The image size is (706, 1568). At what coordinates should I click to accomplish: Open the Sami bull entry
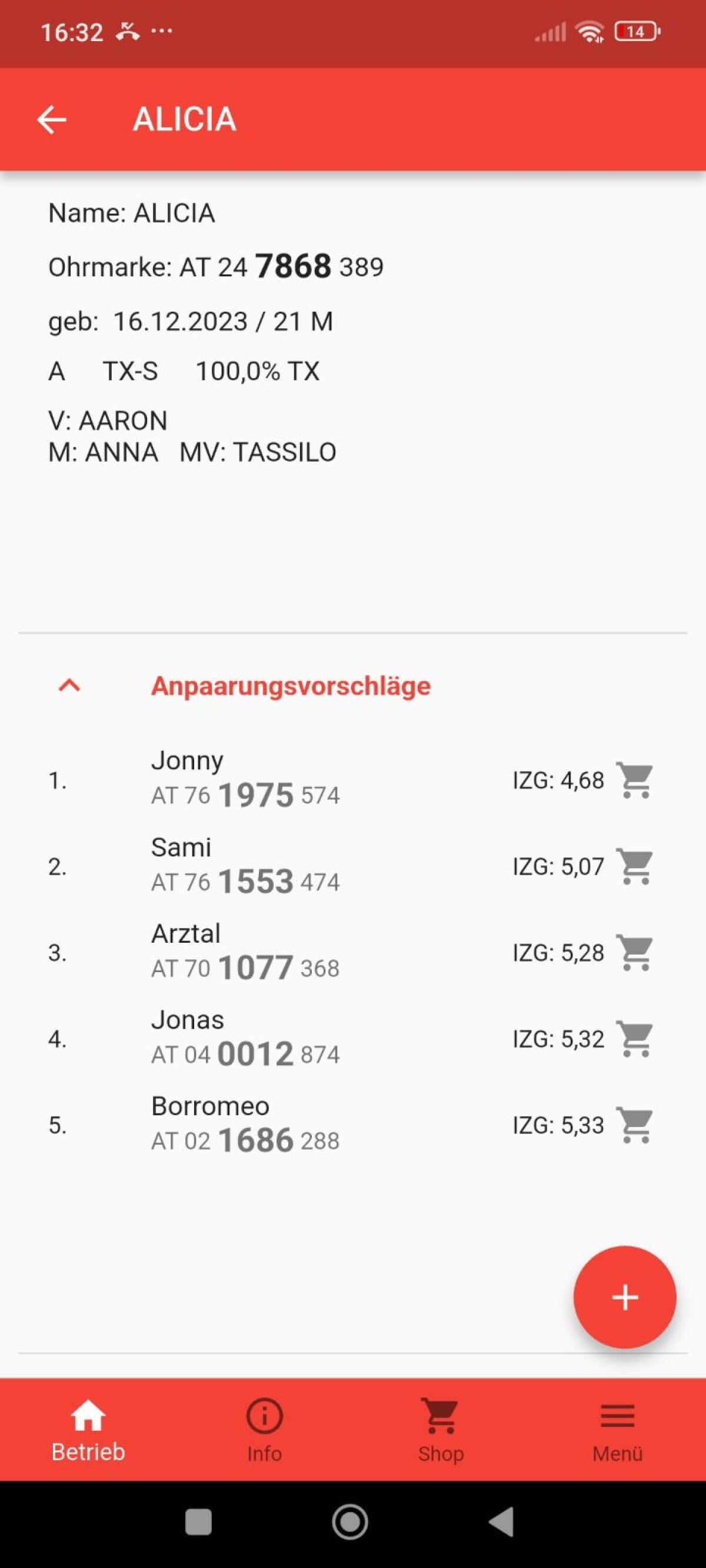click(245, 866)
